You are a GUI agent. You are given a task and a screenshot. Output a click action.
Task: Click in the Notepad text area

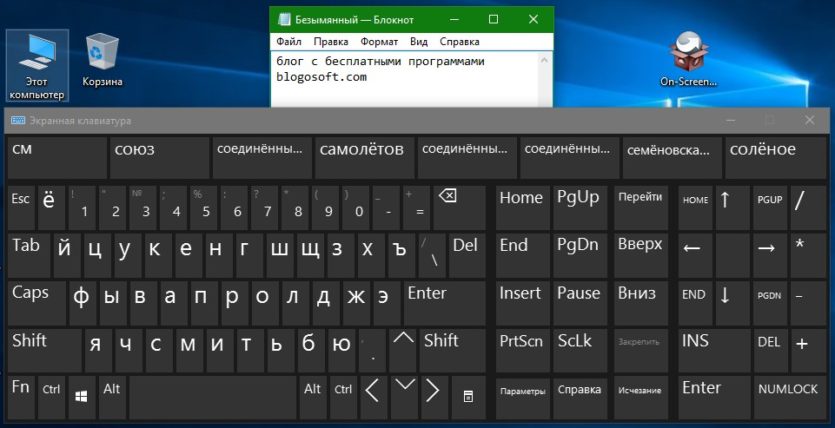pyautogui.click(x=405, y=79)
